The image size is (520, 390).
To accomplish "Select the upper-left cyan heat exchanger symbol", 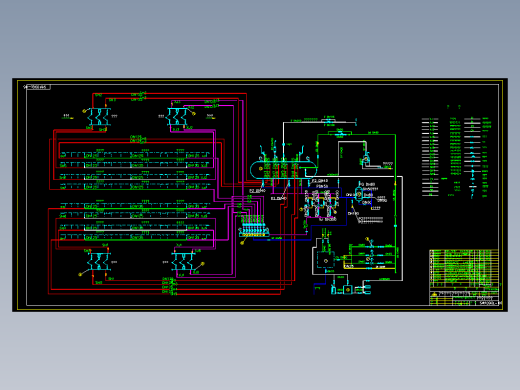I will 98,117.
